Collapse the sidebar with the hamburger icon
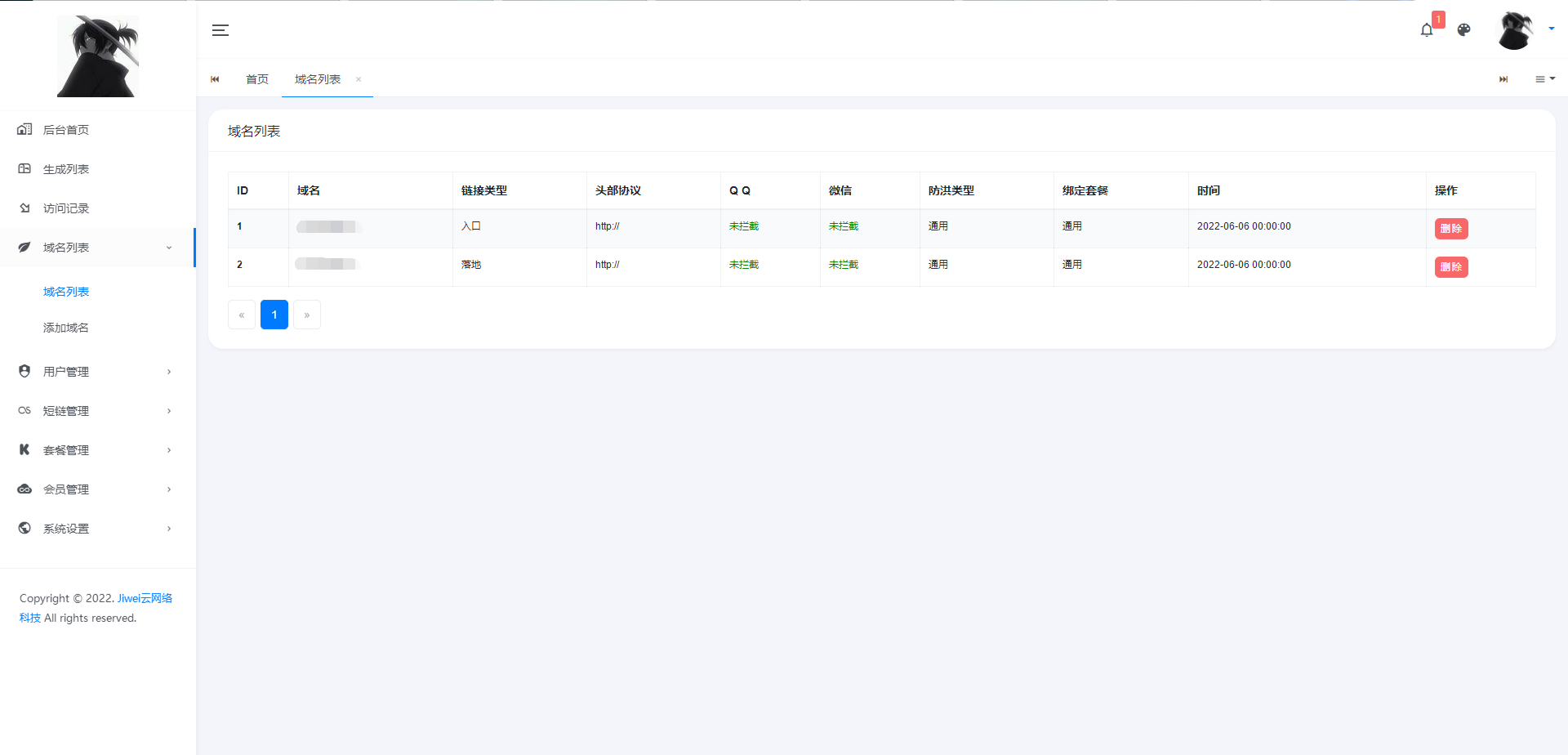 tap(220, 30)
